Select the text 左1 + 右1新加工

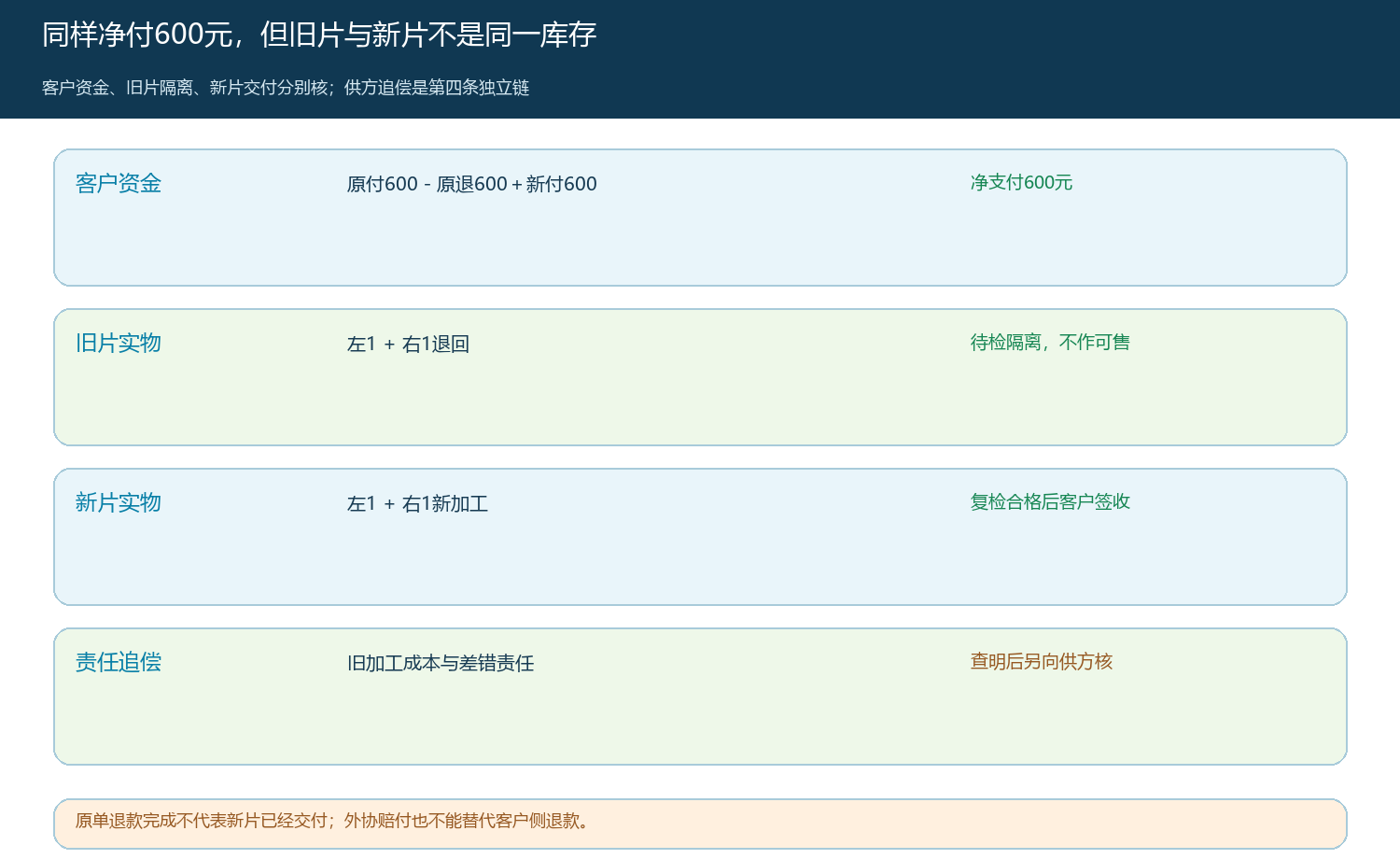pos(417,503)
